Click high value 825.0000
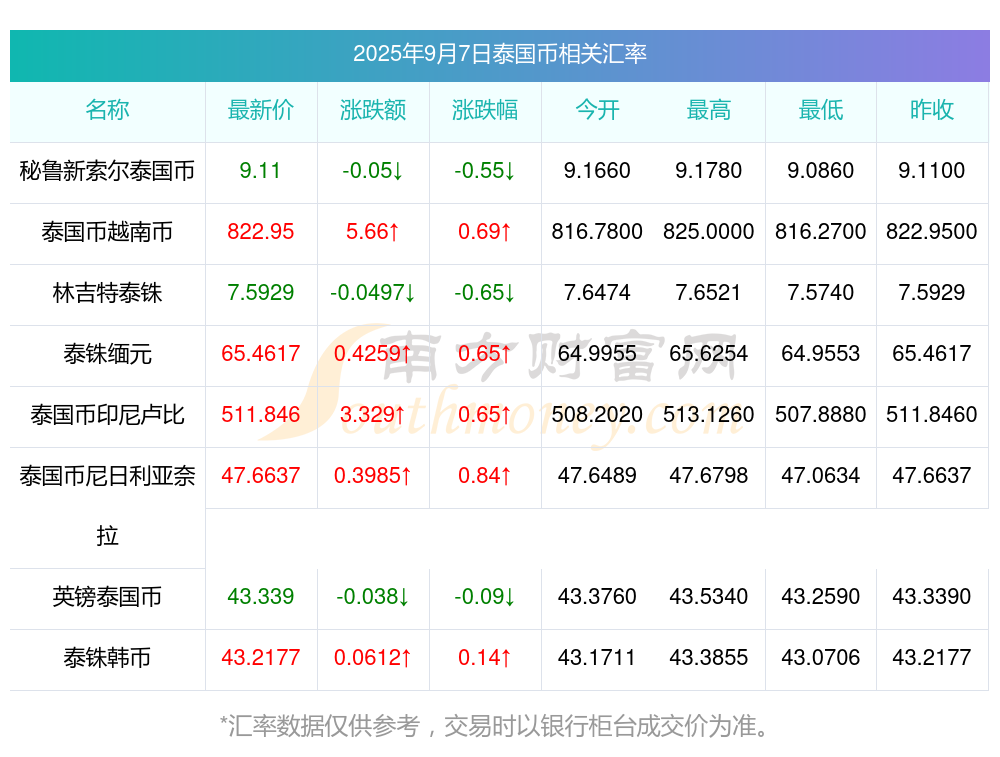Viewport: 1000px width, 757px height. pos(709,232)
